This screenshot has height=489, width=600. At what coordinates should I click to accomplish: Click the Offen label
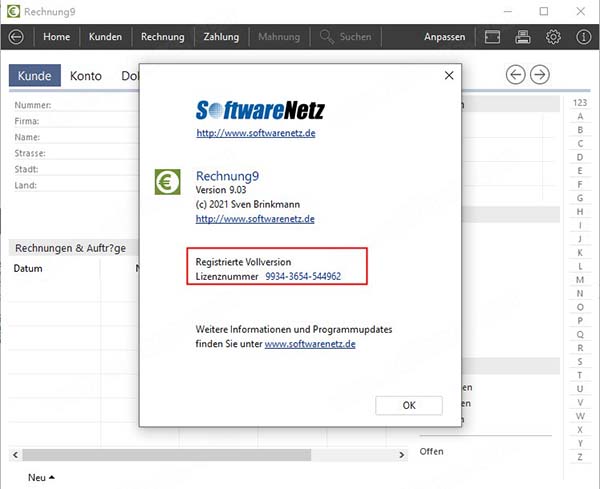431,452
